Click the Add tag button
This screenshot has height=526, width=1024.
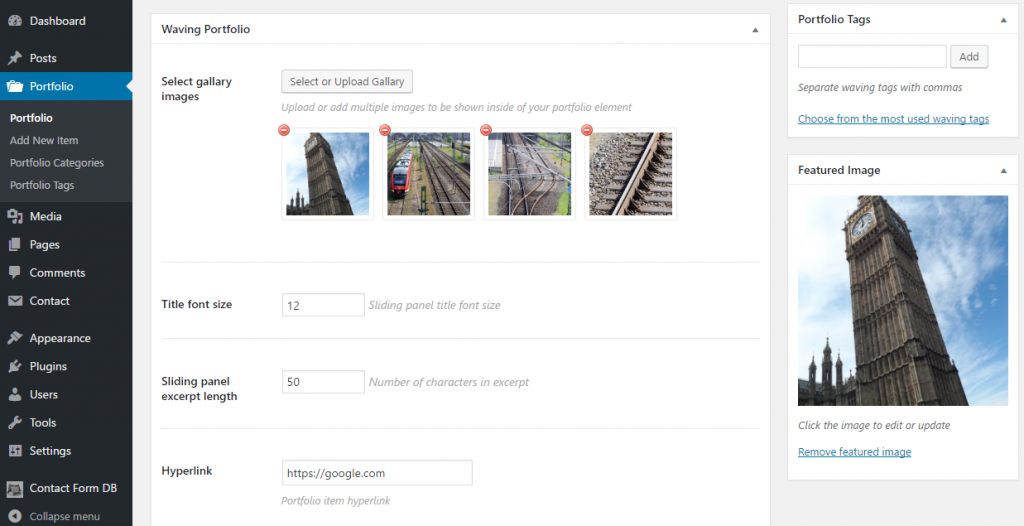click(x=968, y=57)
